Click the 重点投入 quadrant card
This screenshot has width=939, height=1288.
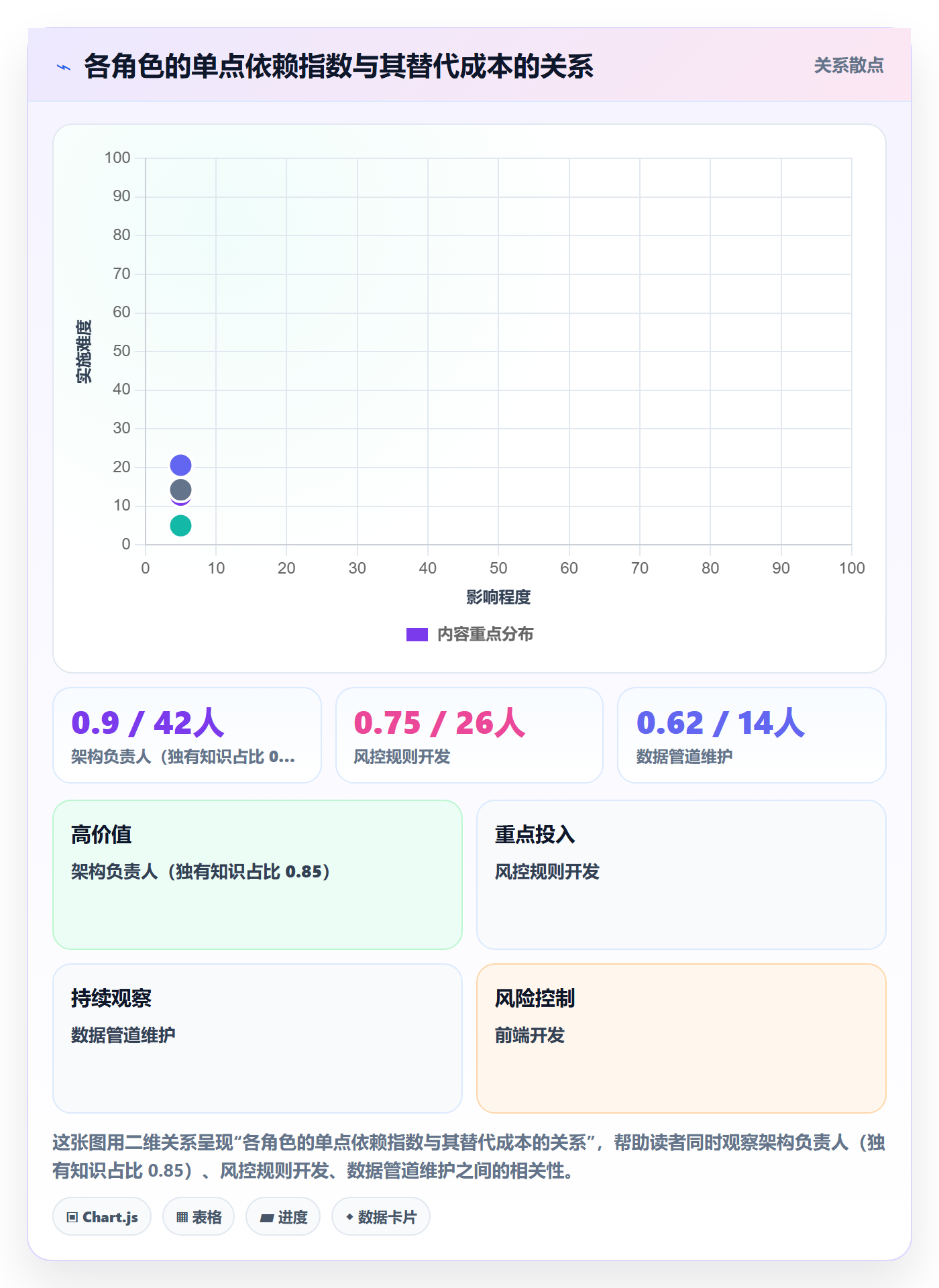pyautogui.click(x=681, y=875)
